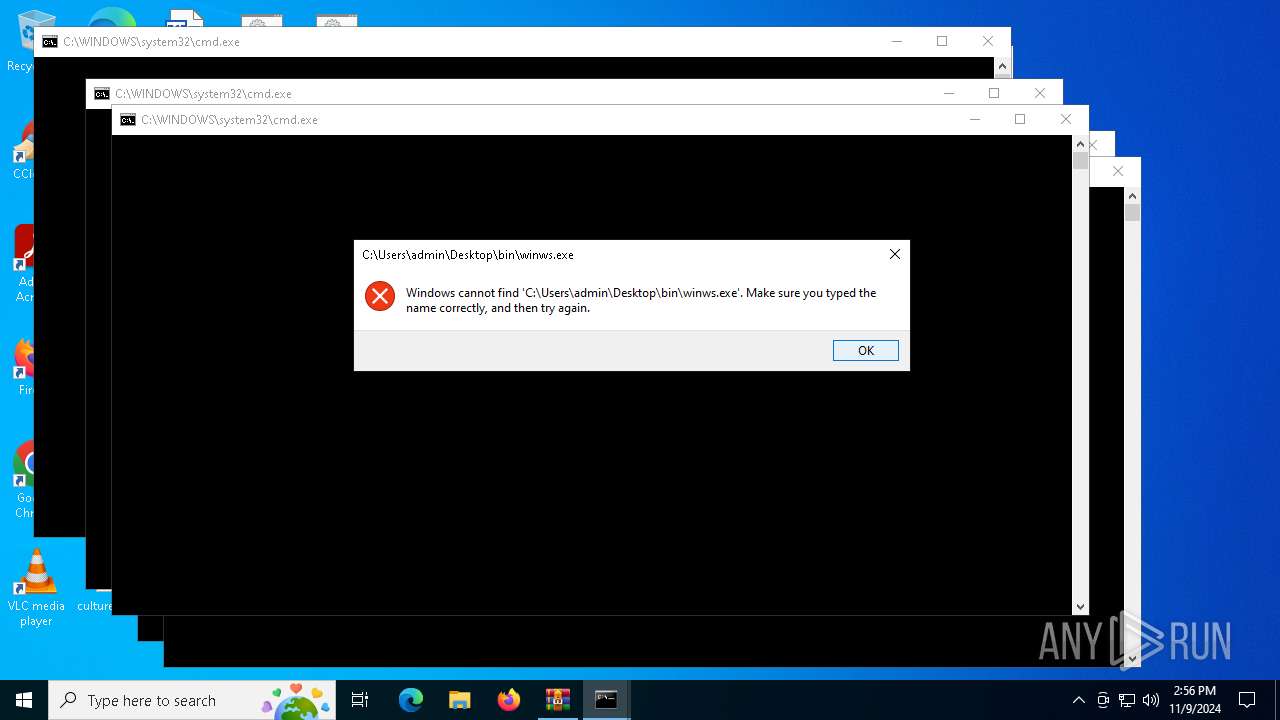Open WinRAR from taskbar
Image resolution: width=1280 pixels, height=720 pixels.
[558, 700]
